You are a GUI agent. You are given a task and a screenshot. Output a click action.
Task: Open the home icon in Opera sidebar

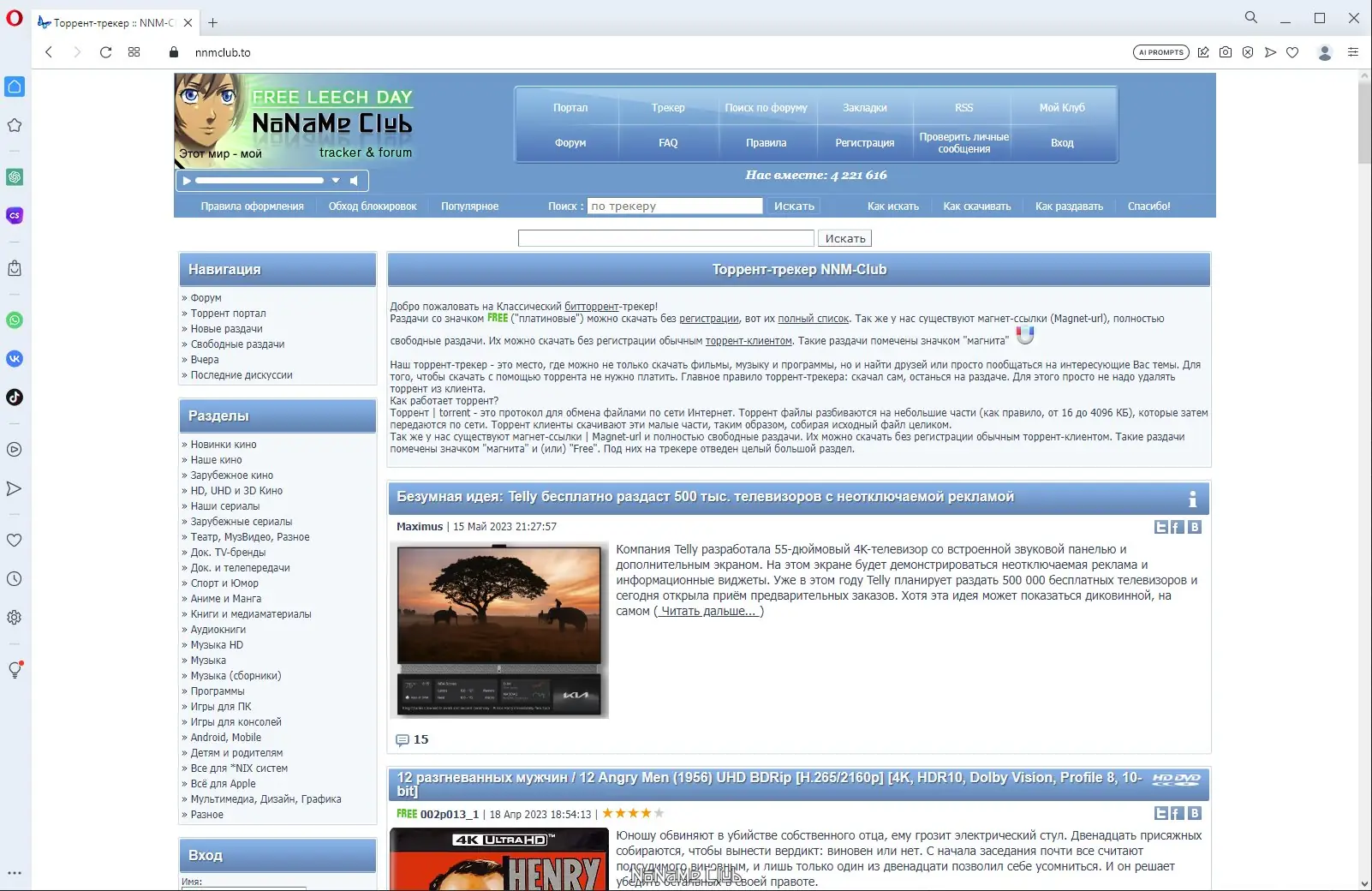(x=15, y=87)
